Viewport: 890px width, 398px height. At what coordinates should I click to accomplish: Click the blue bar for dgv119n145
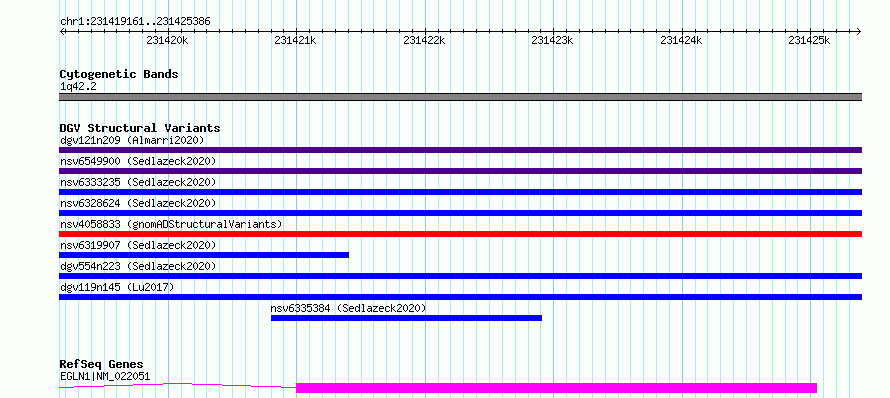pyautogui.click(x=461, y=297)
